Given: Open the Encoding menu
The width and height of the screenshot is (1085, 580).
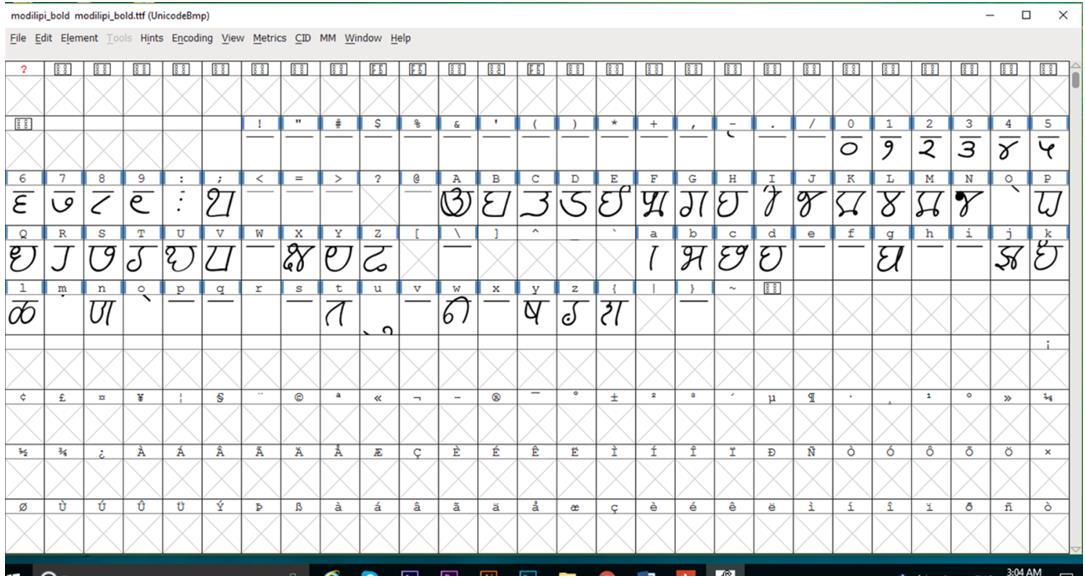Looking at the screenshot, I should pos(192,38).
